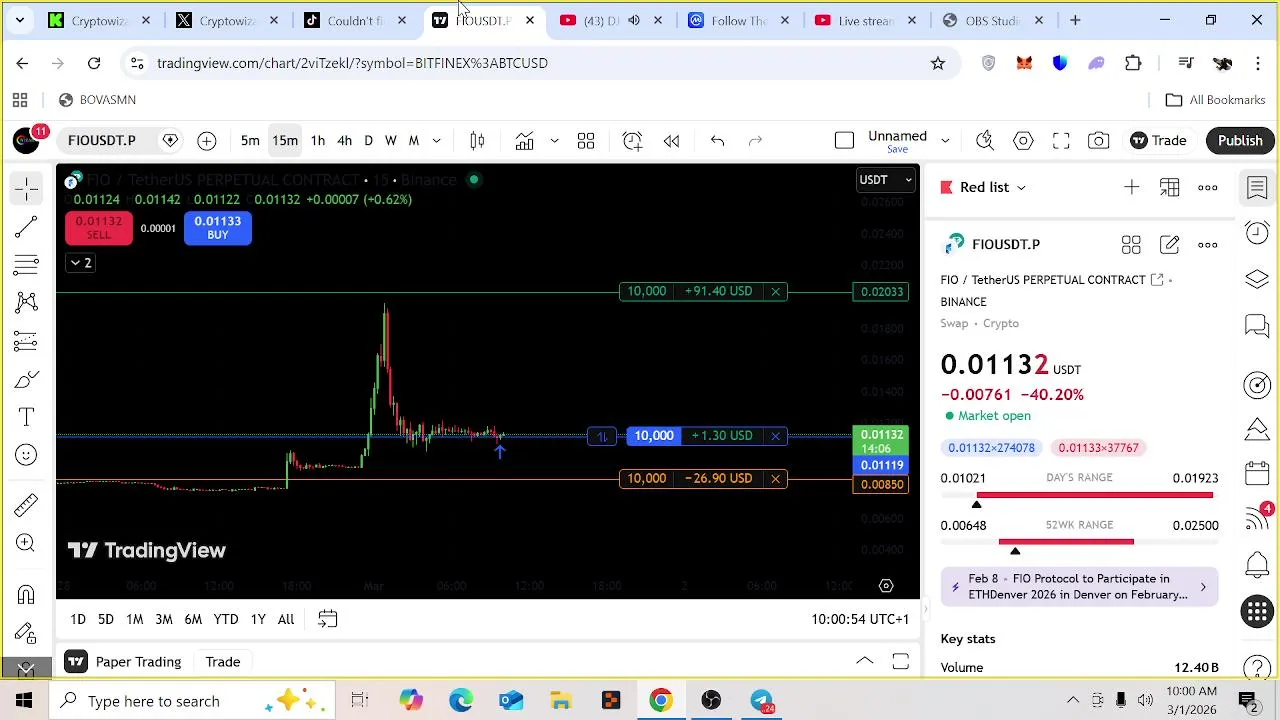The height and width of the screenshot is (720, 1280).
Task: Switch to the 5m timeframe
Action: click(x=250, y=141)
